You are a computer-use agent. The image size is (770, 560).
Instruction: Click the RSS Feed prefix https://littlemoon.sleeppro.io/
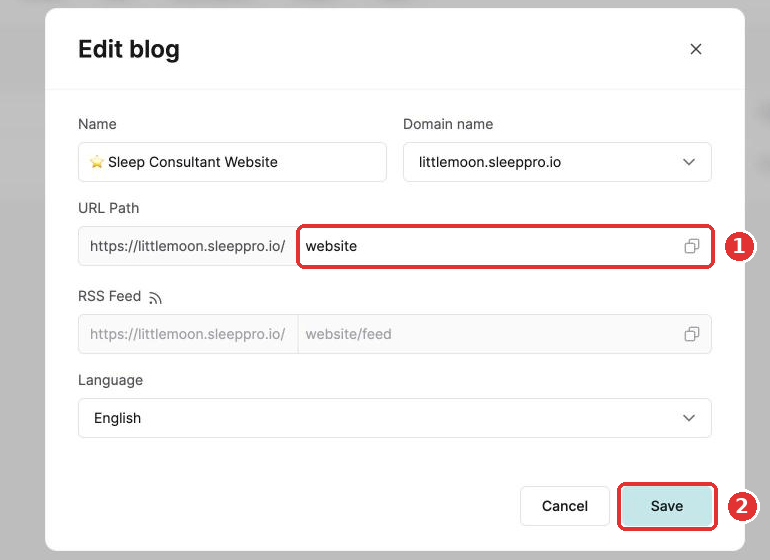click(x=188, y=334)
